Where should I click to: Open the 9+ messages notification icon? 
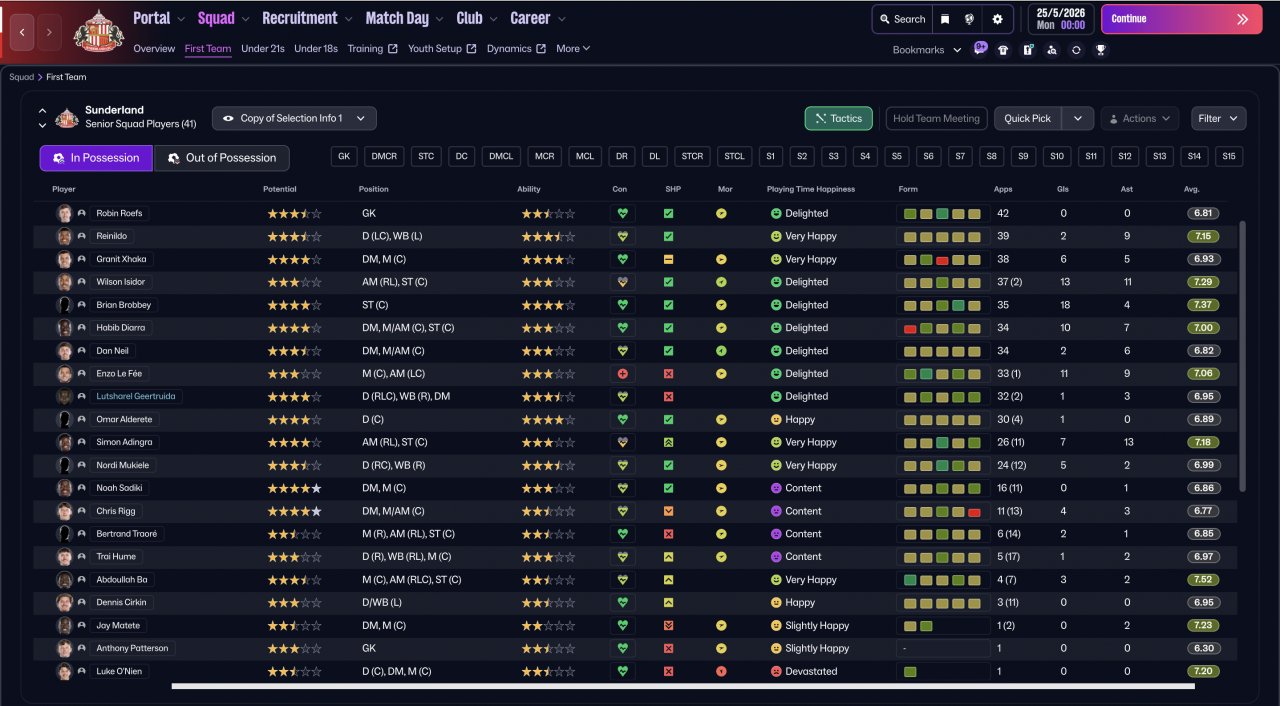click(x=980, y=48)
